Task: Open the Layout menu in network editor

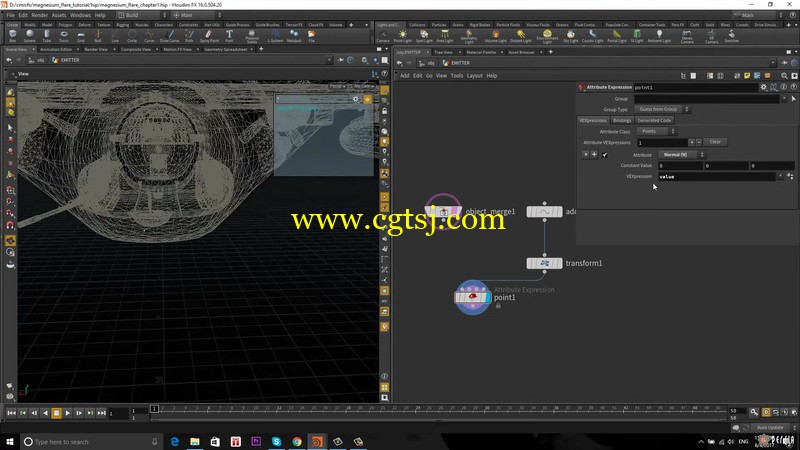Action: (474, 76)
